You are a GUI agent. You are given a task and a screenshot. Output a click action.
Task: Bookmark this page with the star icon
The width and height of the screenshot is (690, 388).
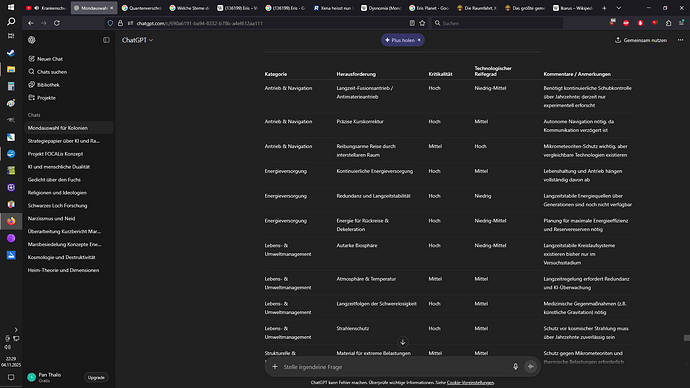point(422,23)
